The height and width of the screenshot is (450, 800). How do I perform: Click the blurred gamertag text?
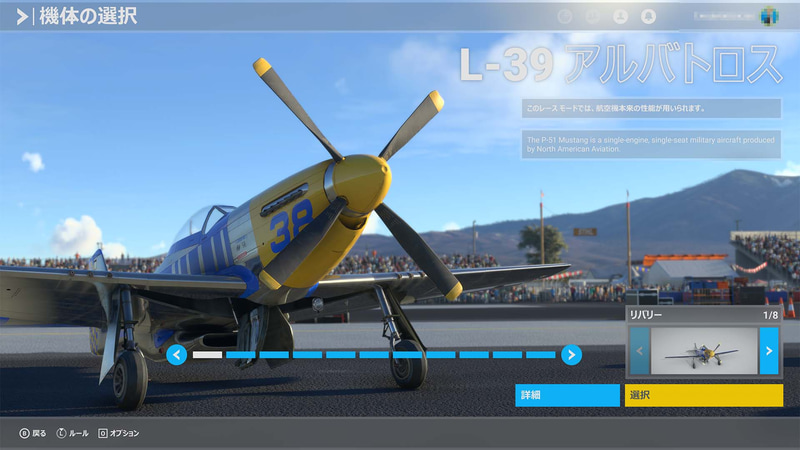click(723, 16)
